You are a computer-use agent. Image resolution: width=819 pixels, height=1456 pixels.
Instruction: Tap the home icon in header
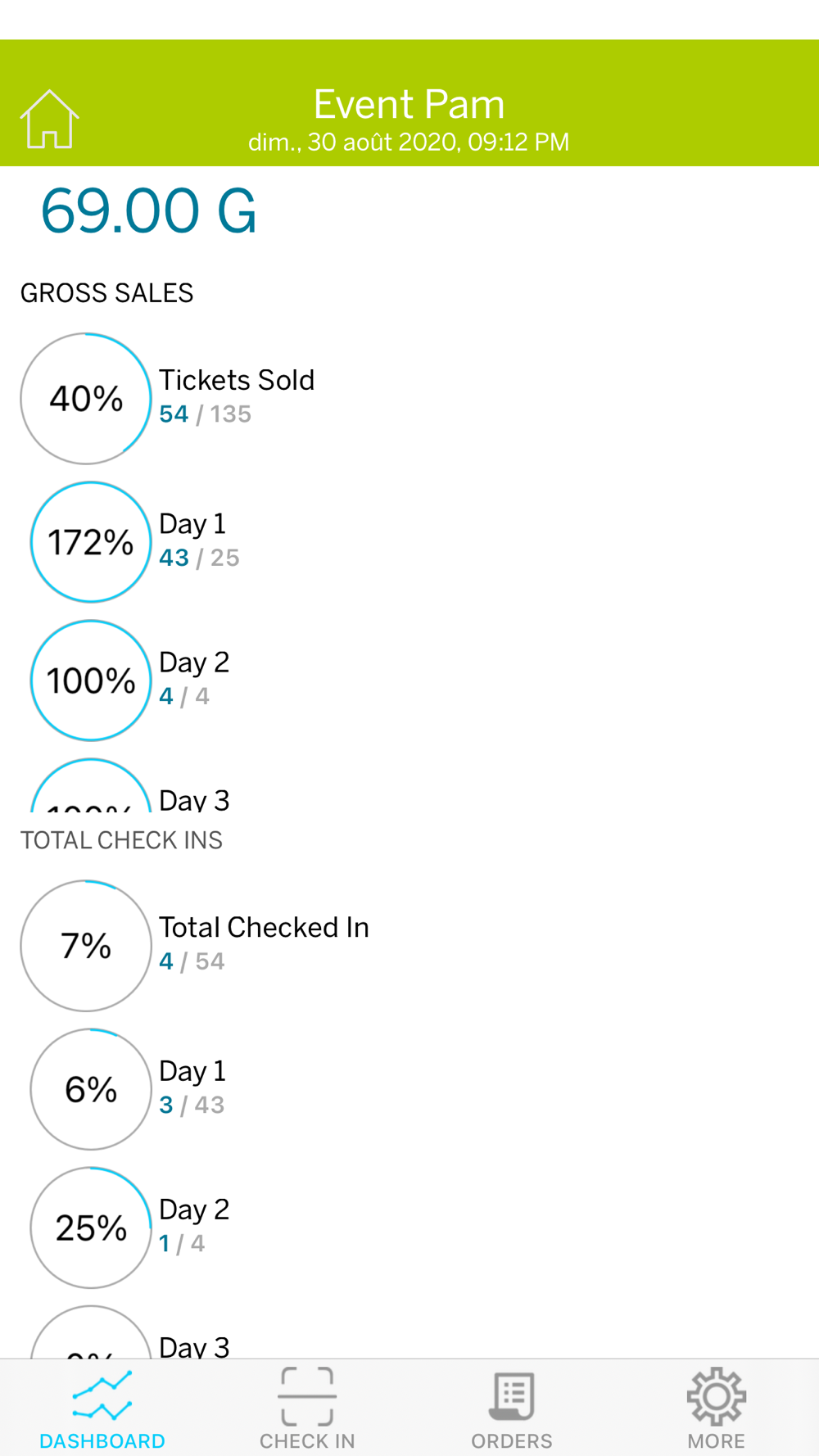(49, 120)
